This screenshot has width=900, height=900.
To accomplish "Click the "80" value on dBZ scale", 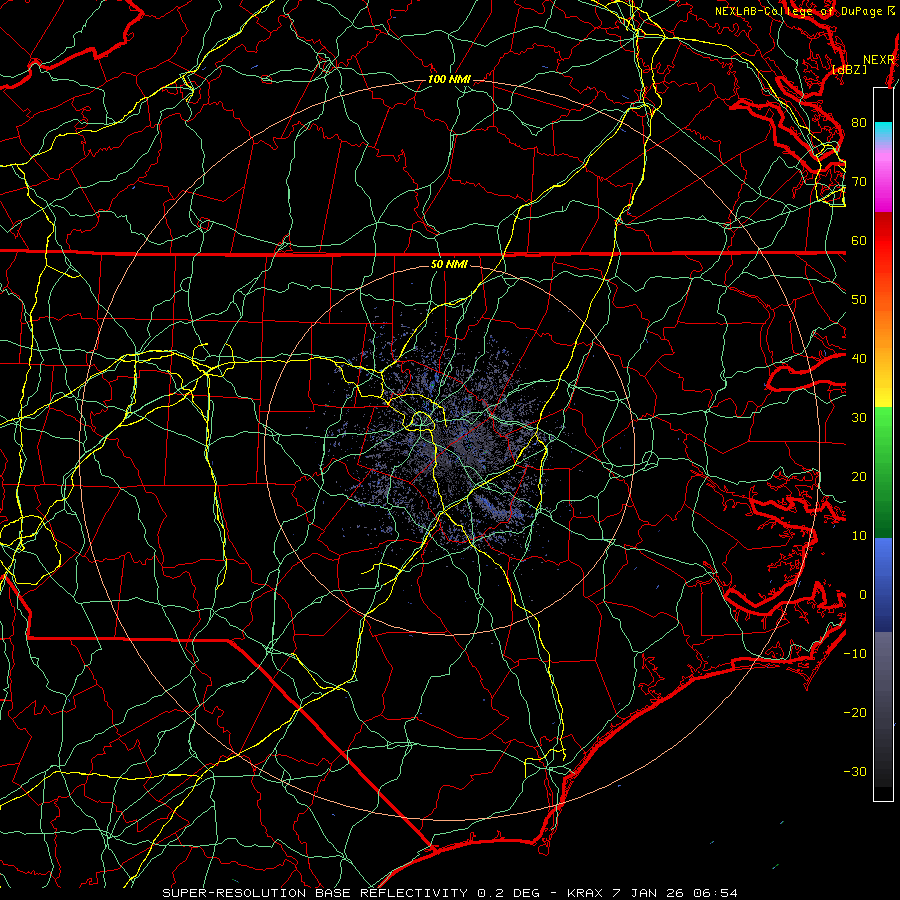I will [x=859, y=123].
